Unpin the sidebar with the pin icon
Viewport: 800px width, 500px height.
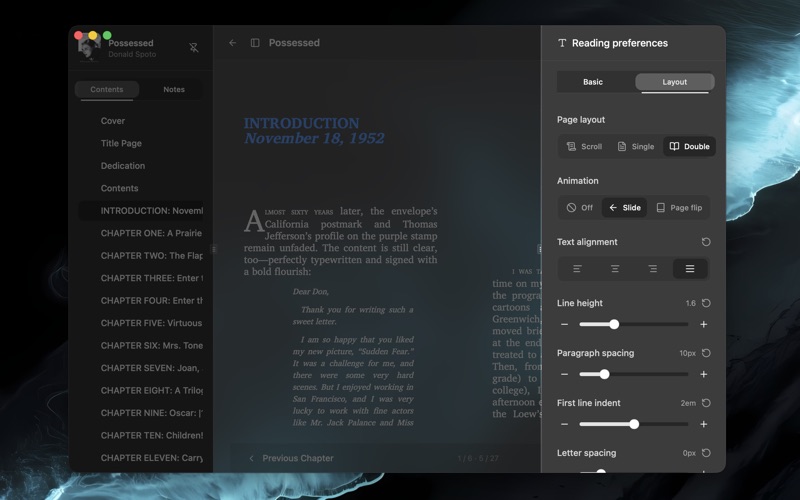click(x=193, y=48)
